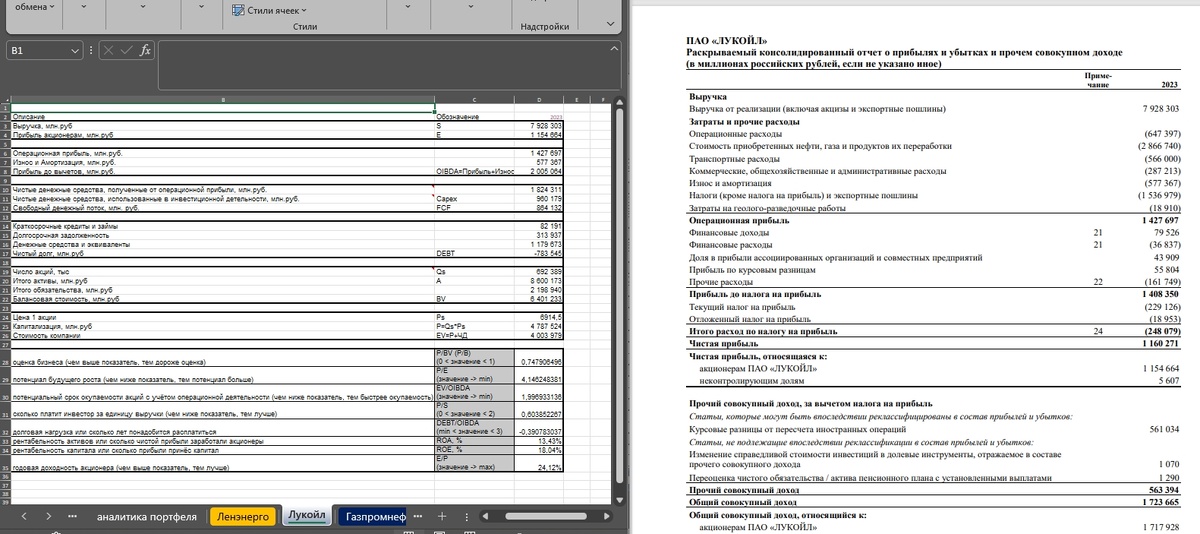
Task: Select the Лукойл sheet tab
Action: (x=305, y=516)
